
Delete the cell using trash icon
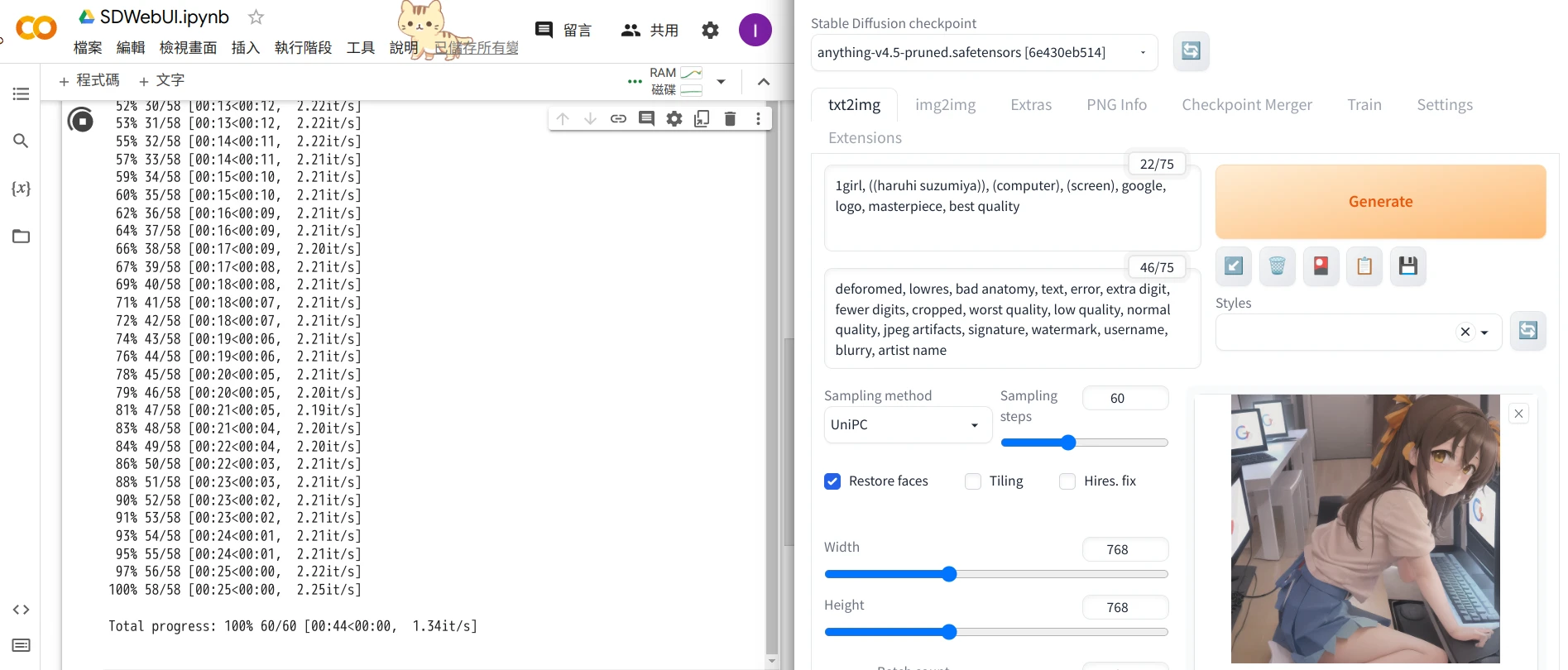(730, 119)
